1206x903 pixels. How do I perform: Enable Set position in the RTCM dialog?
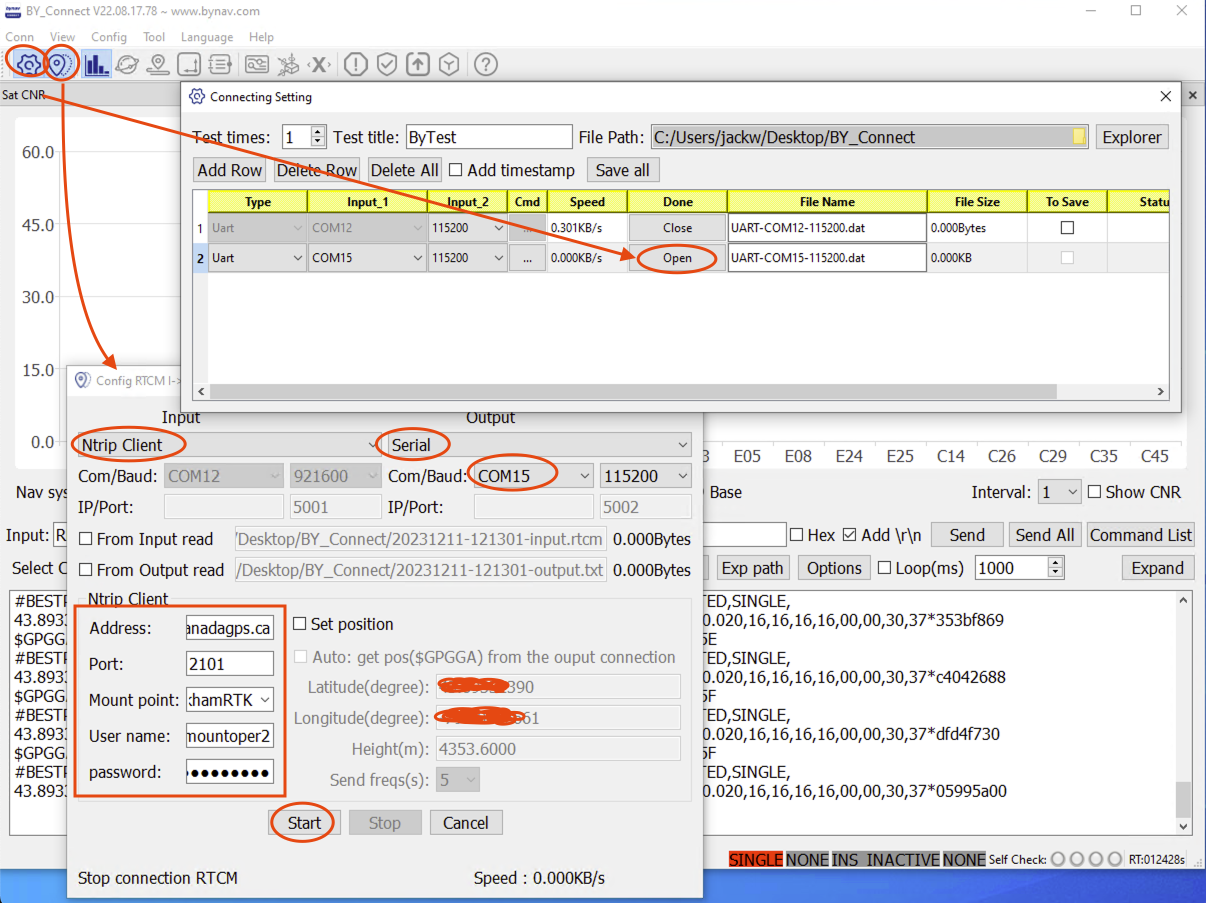pyautogui.click(x=298, y=623)
